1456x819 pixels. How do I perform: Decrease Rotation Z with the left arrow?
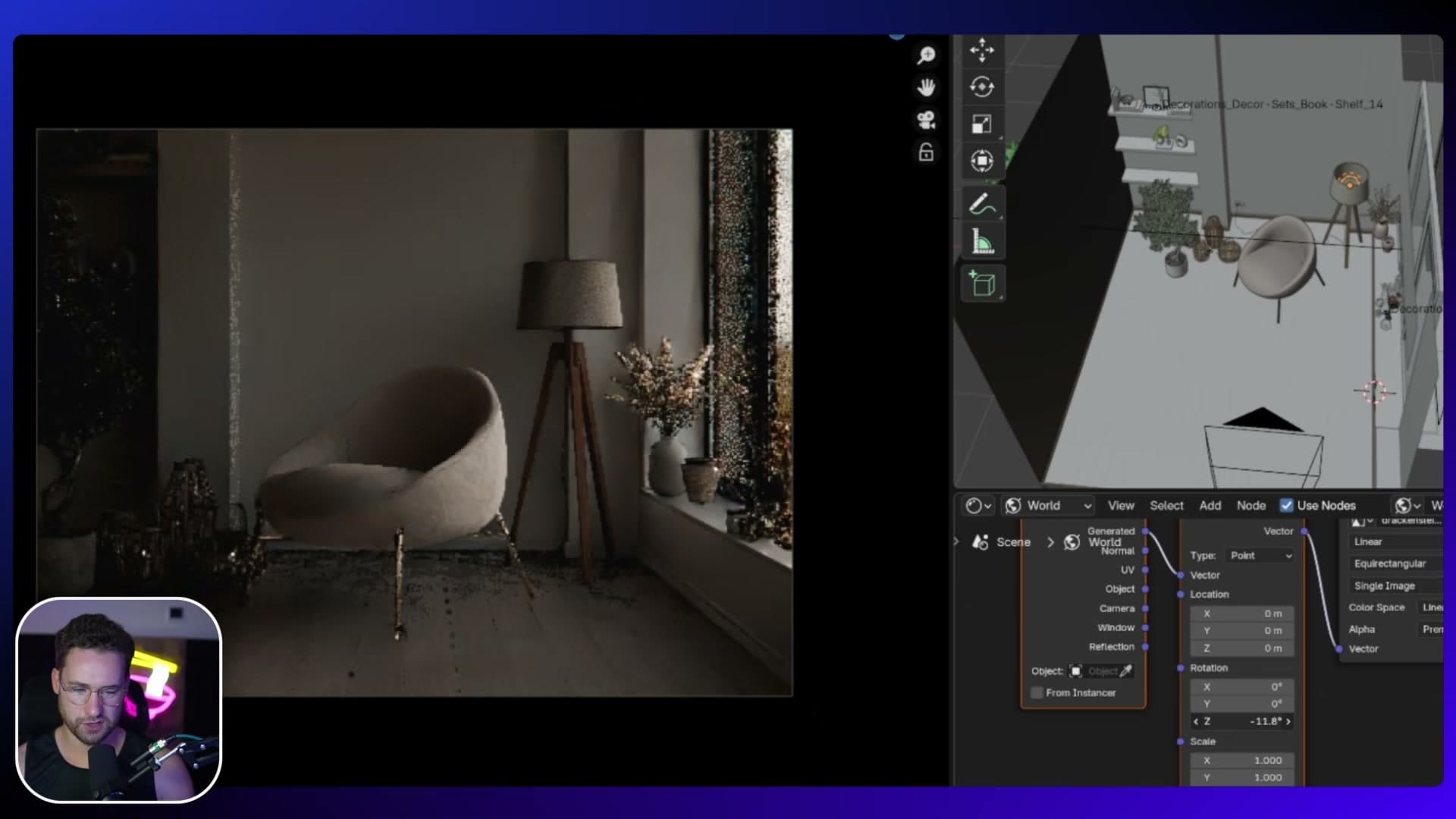(x=1196, y=722)
